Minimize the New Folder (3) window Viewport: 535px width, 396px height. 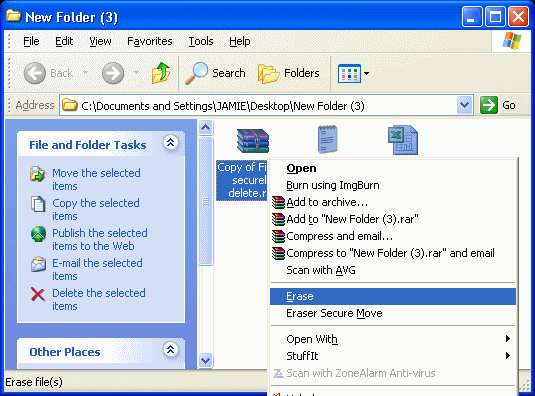pos(472,16)
